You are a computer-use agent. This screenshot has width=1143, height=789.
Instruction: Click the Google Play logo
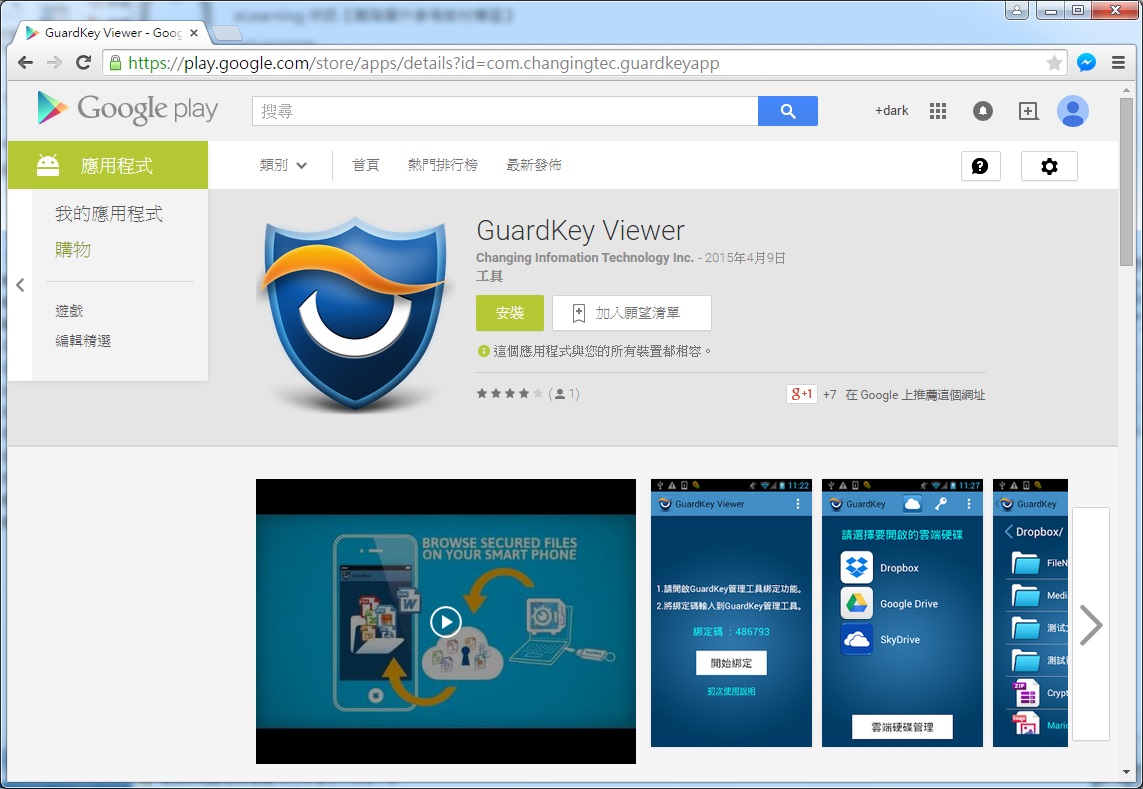[x=128, y=109]
